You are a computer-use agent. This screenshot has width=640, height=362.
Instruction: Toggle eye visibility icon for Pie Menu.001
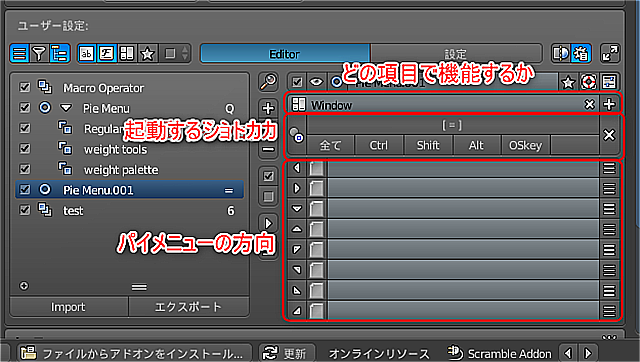click(316, 82)
